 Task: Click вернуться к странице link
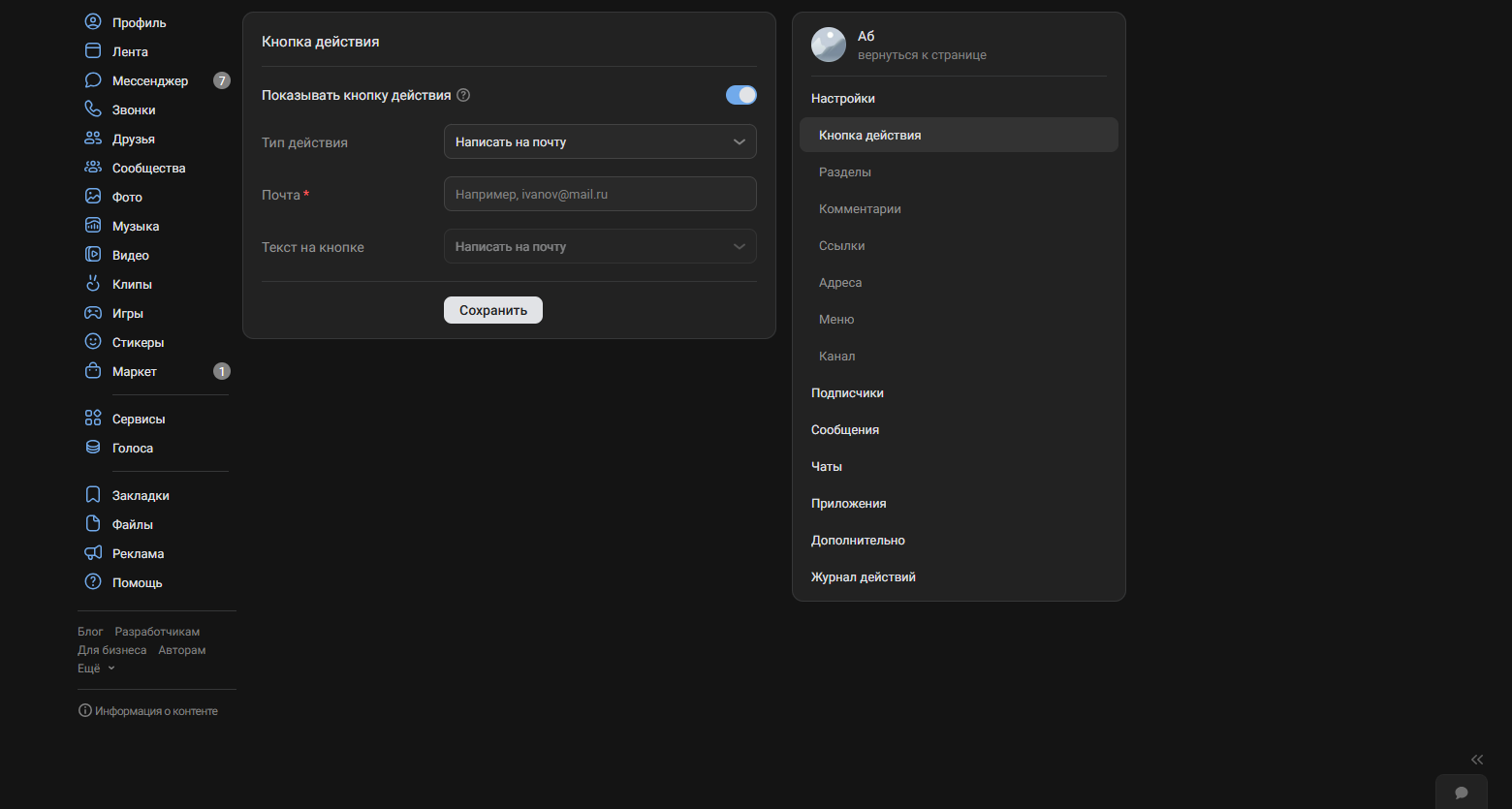point(922,55)
